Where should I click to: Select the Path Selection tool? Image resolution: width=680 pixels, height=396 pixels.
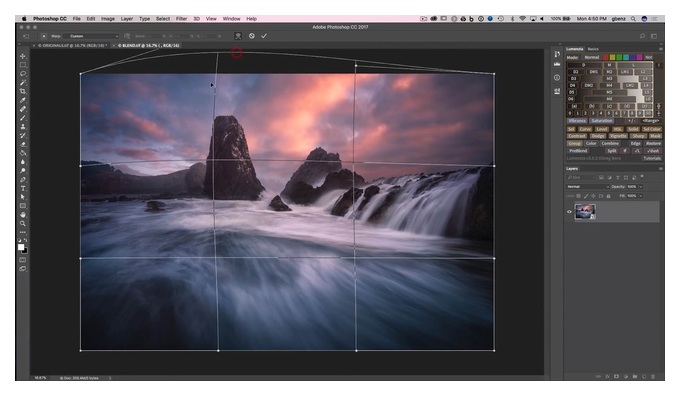23,197
